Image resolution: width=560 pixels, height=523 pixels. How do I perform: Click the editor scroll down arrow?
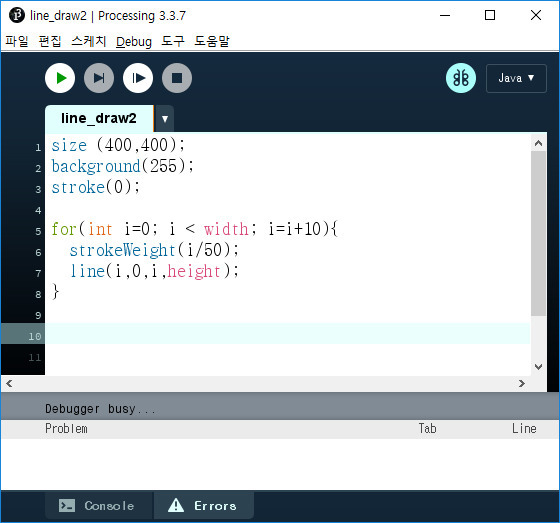point(538,367)
